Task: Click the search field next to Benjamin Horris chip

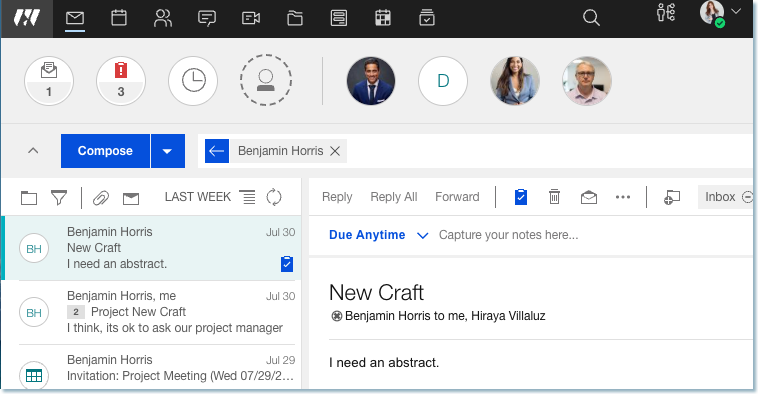Action: pyautogui.click(x=549, y=151)
